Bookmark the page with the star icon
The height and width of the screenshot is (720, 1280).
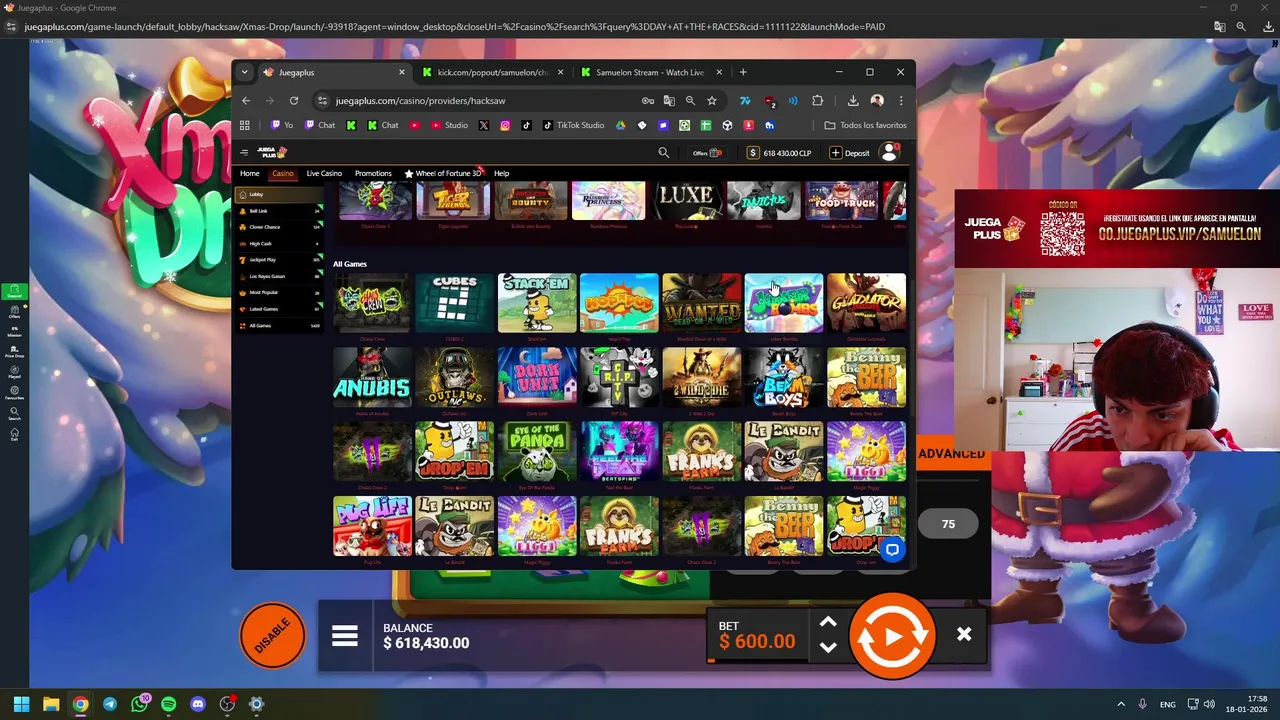[712, 101]
